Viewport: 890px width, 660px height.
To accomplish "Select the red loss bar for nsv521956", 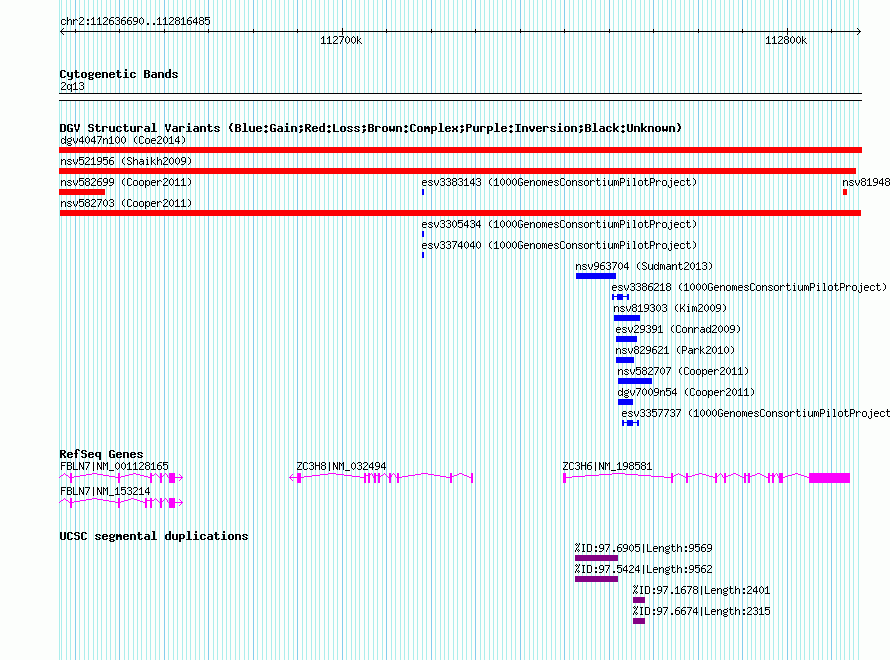I will pos(457,171).
